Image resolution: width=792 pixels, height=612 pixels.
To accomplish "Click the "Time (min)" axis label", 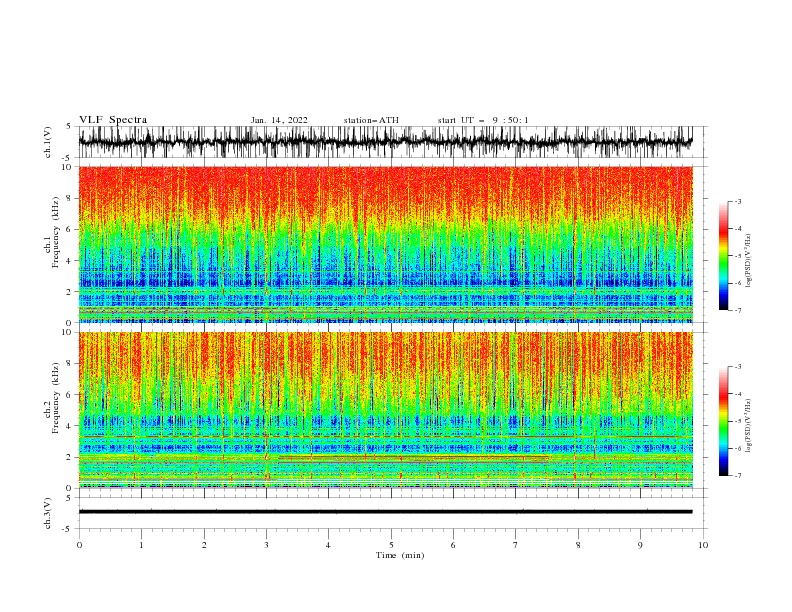I will (x=400, y=555).
